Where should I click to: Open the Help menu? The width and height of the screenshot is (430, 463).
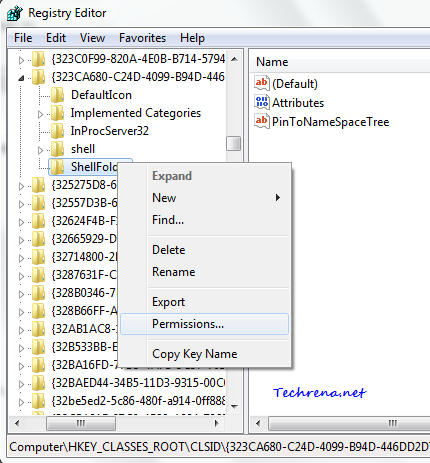tap(192, 38)
